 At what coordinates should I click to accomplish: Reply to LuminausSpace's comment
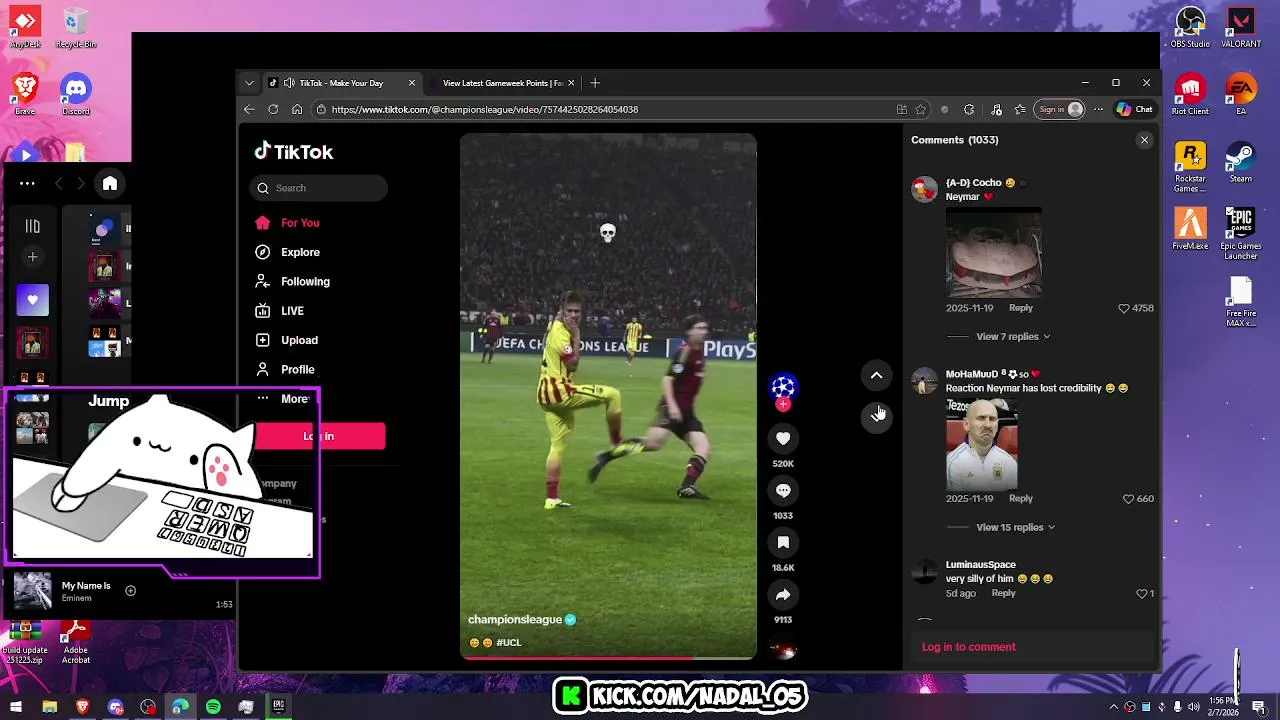(x=1003, y=593)
